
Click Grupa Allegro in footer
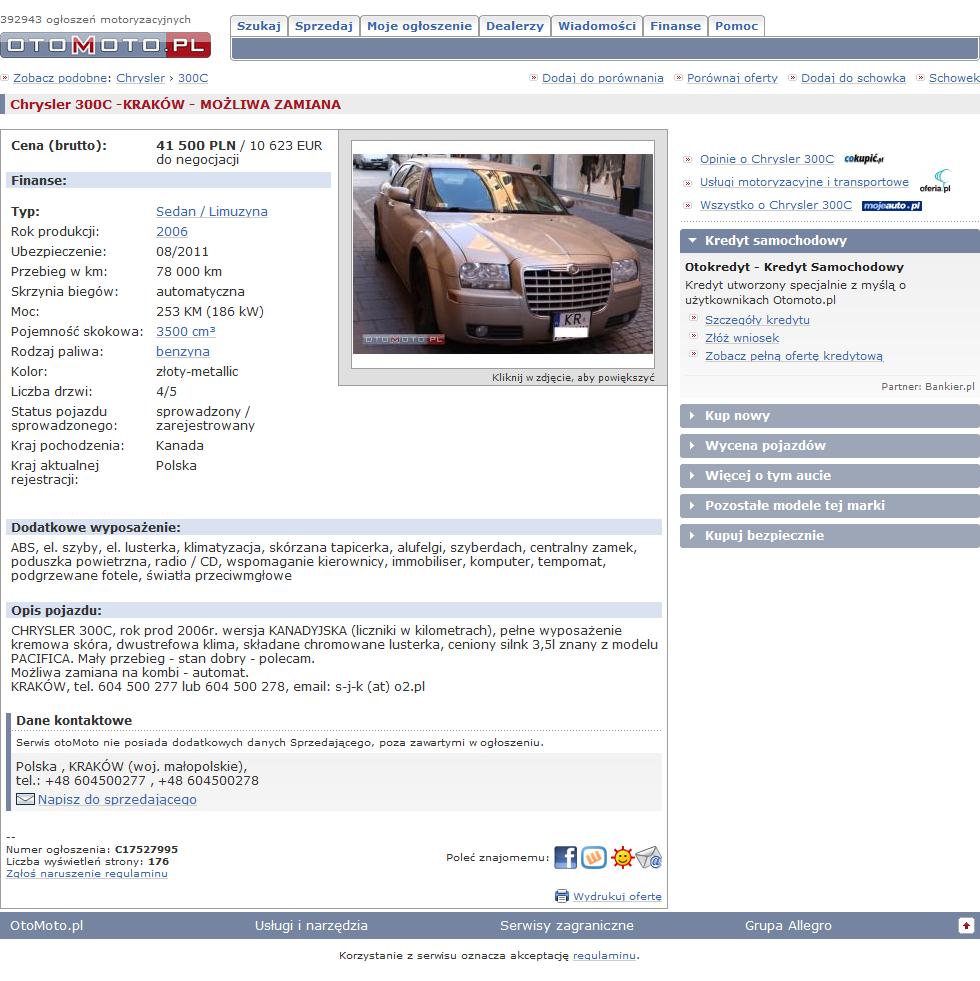[789, 925]
